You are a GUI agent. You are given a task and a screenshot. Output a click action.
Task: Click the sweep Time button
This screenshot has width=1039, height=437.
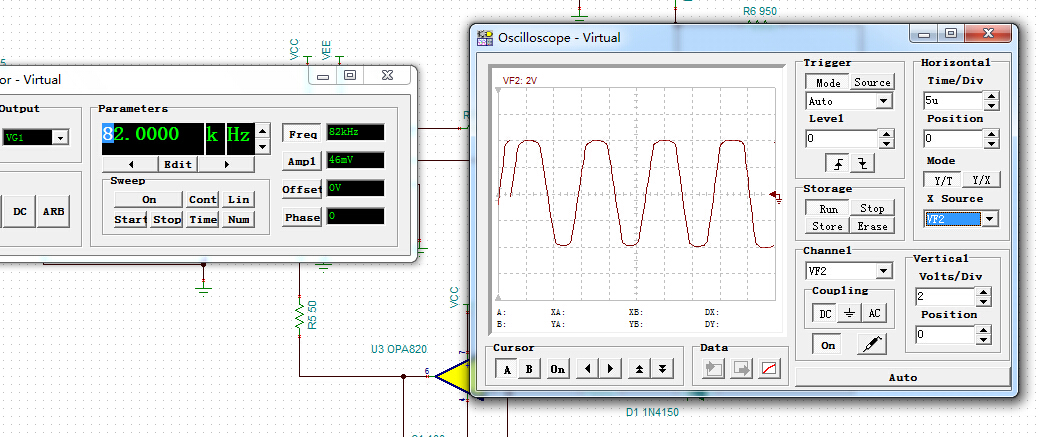[x=202, y=219]
